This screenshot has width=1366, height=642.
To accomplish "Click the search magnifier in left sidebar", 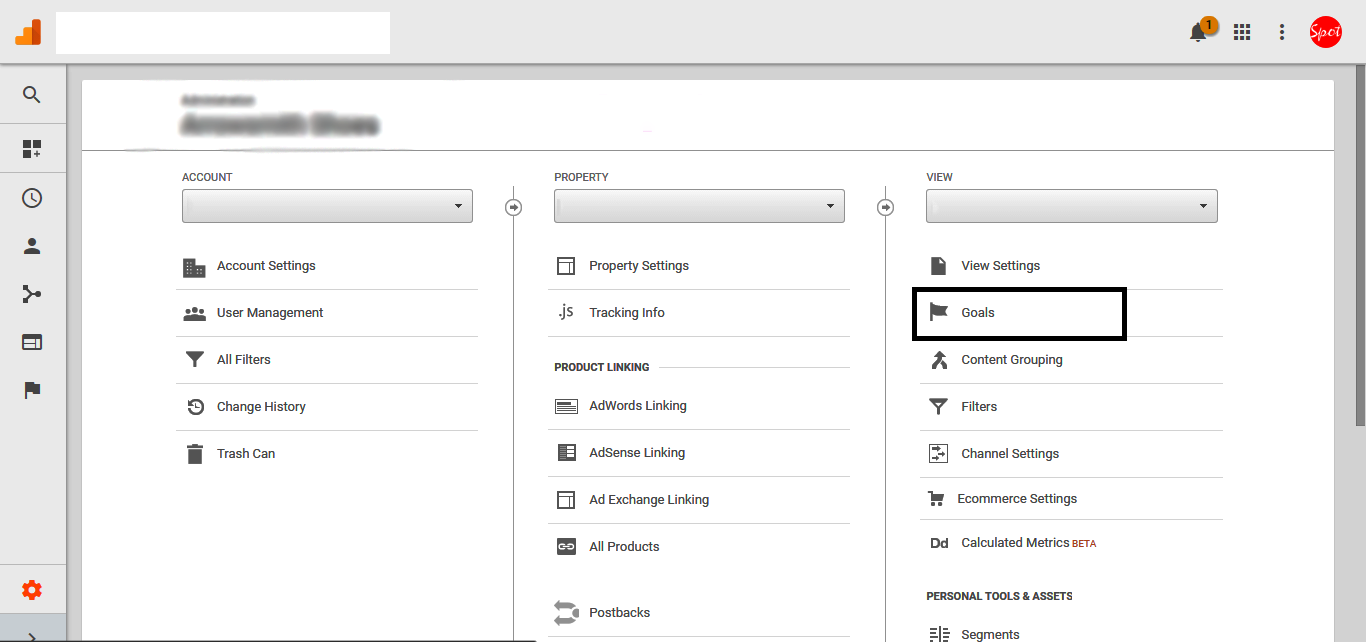I will tap(32, 95).
